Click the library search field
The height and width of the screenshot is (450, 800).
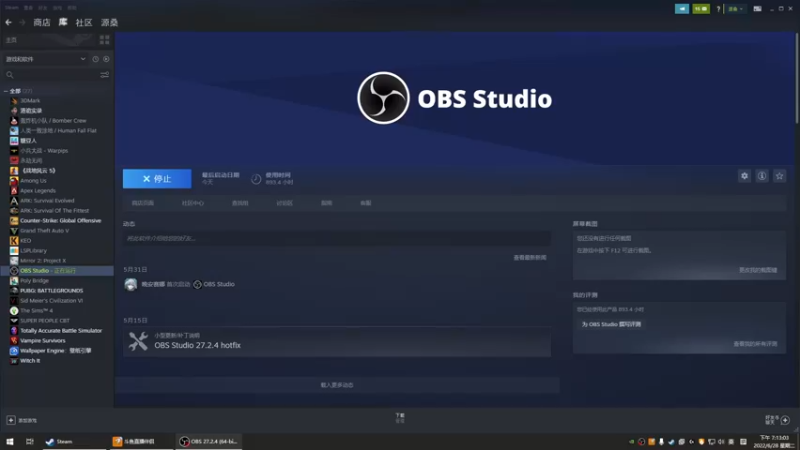51,75
